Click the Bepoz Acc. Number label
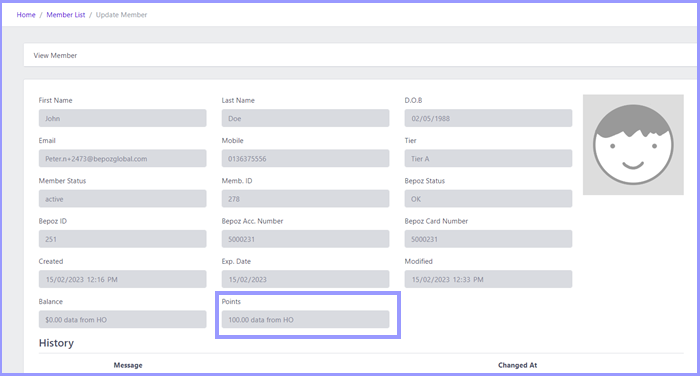This screenshot has height=376, width=700. 252,221
